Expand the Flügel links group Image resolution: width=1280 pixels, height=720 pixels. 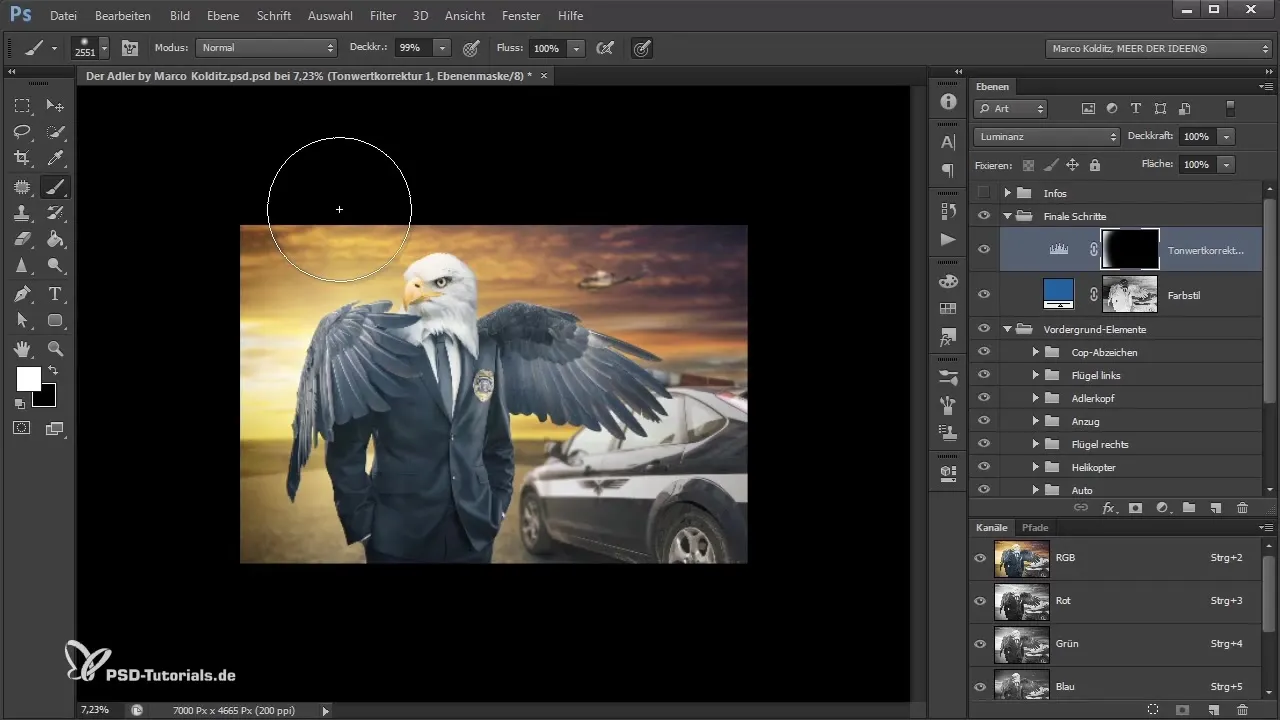(x=1035, y=375)
